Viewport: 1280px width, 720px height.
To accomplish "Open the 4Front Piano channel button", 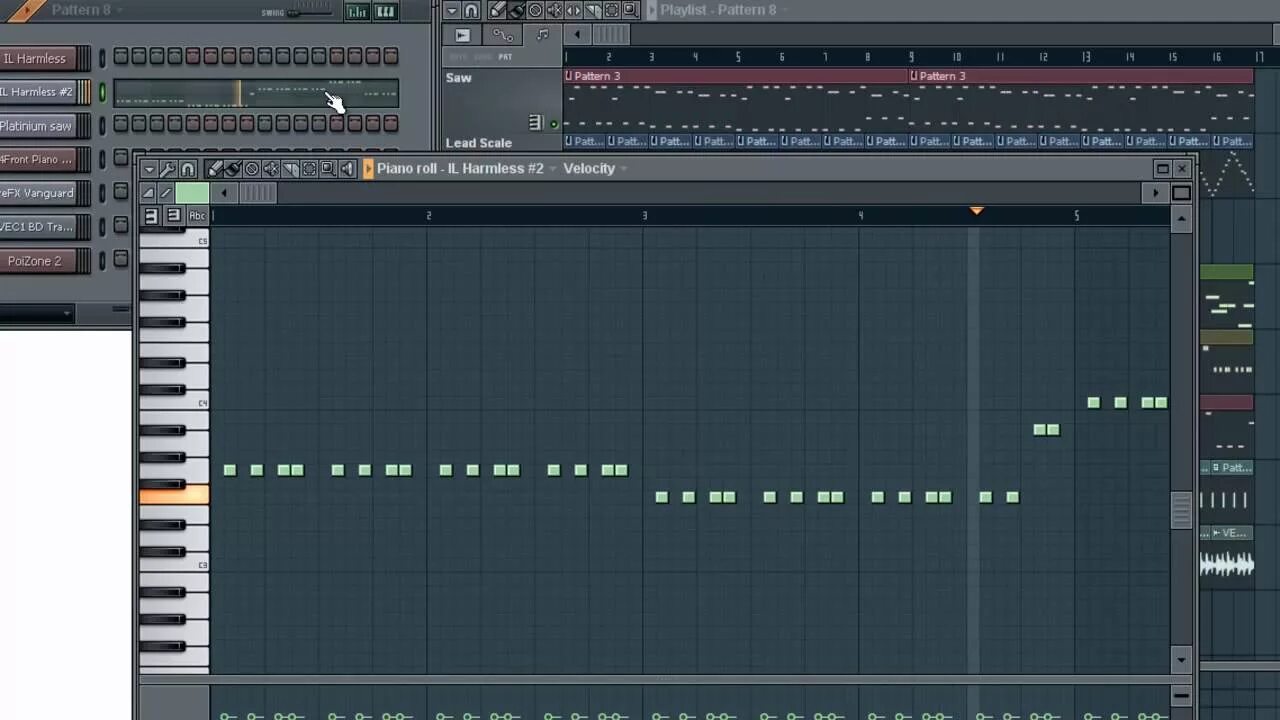I will pos(37,159).
